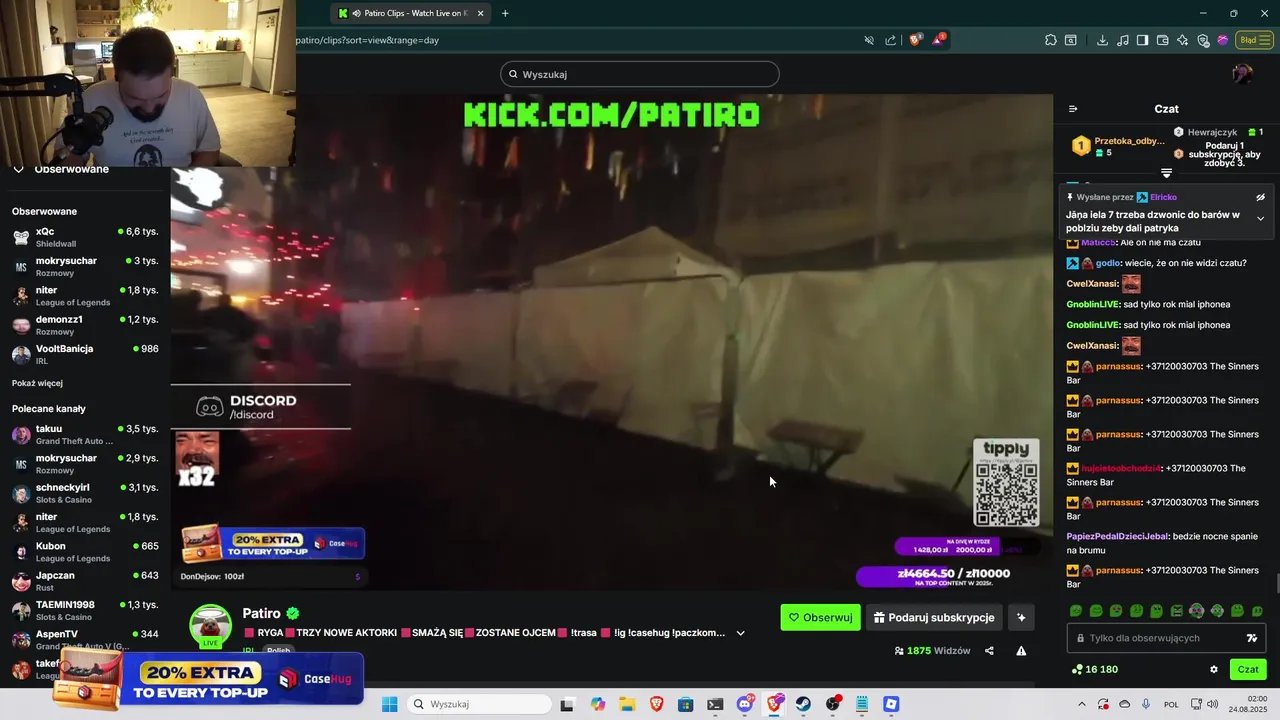Click the stream share icon
This screenshot has width=1280, height=720.
pos(989,651)
